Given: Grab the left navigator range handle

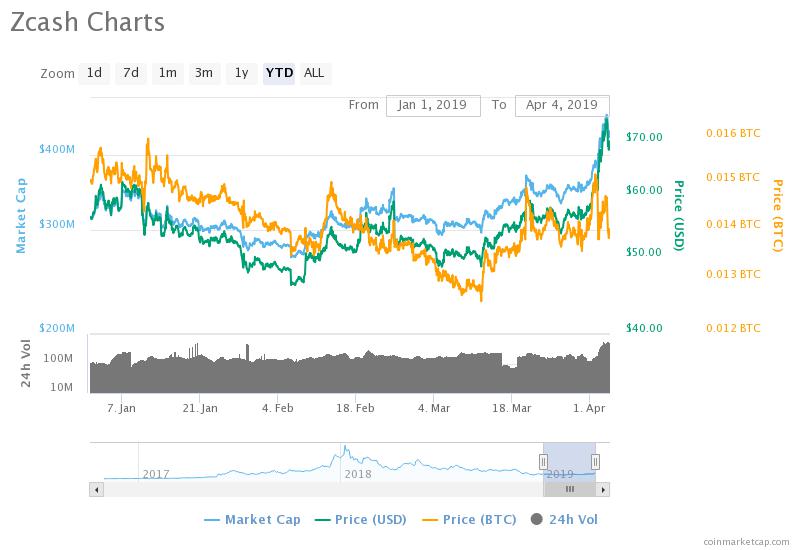Looking at the screenshot, I should pos(543,462).
